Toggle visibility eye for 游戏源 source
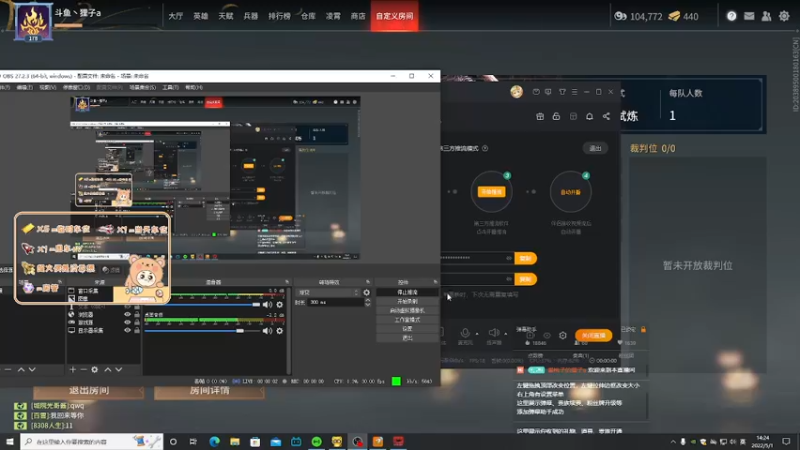Screen dimensions: 800x450 128,322
